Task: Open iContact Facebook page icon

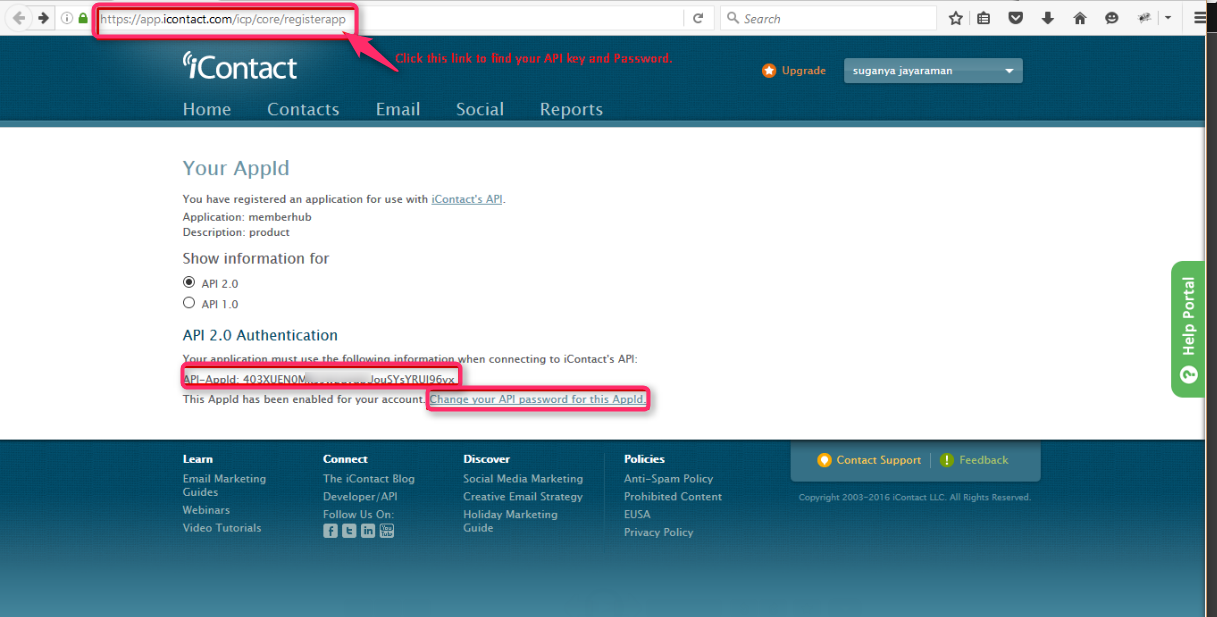Action: 330,531
